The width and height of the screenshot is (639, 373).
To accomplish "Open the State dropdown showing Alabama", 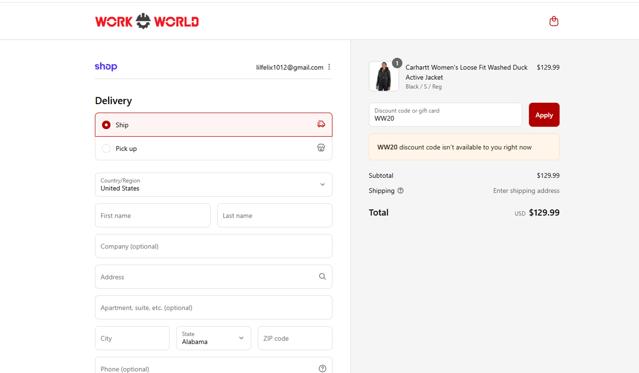I will click(214, 338).
